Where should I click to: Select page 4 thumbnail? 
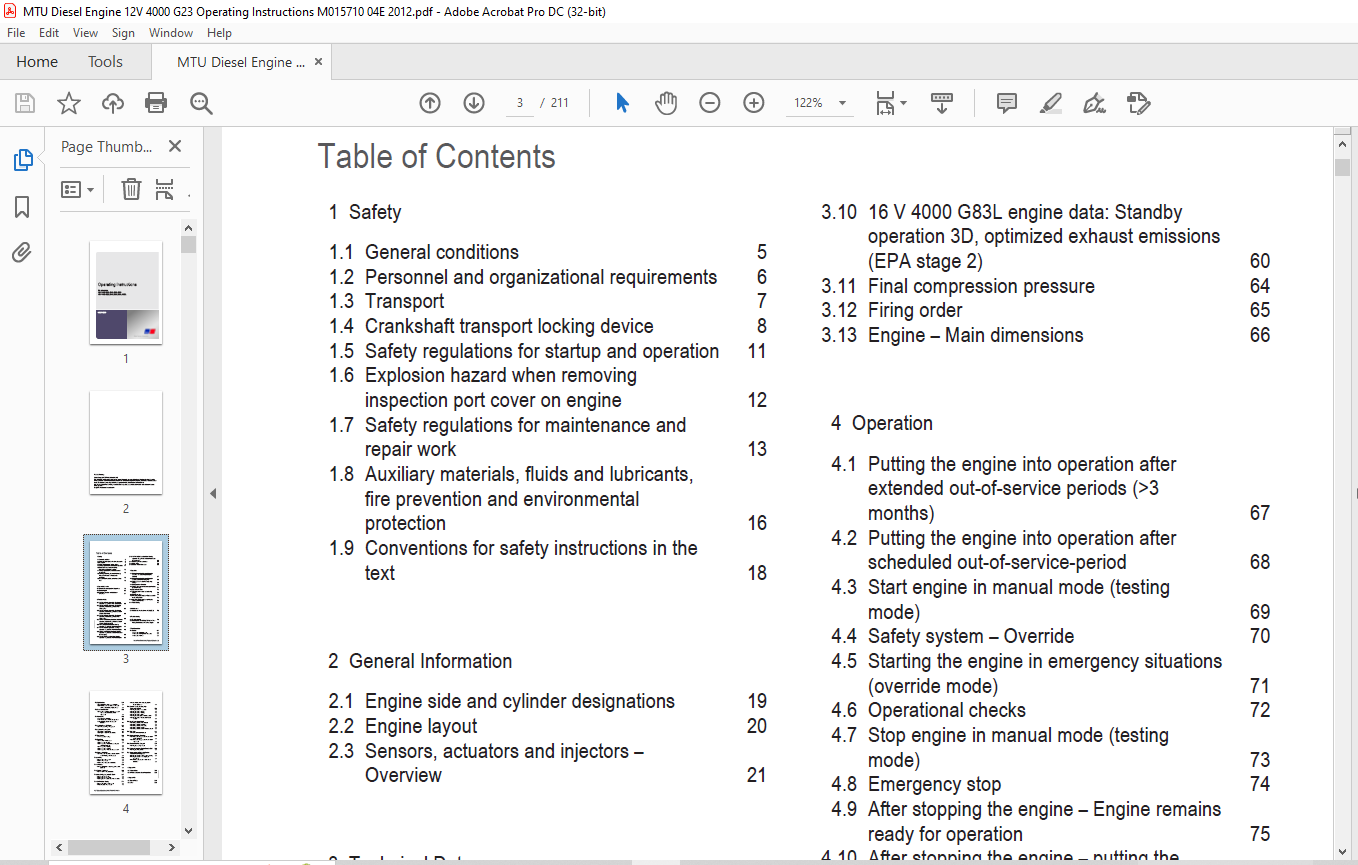(x=126, y=742)
